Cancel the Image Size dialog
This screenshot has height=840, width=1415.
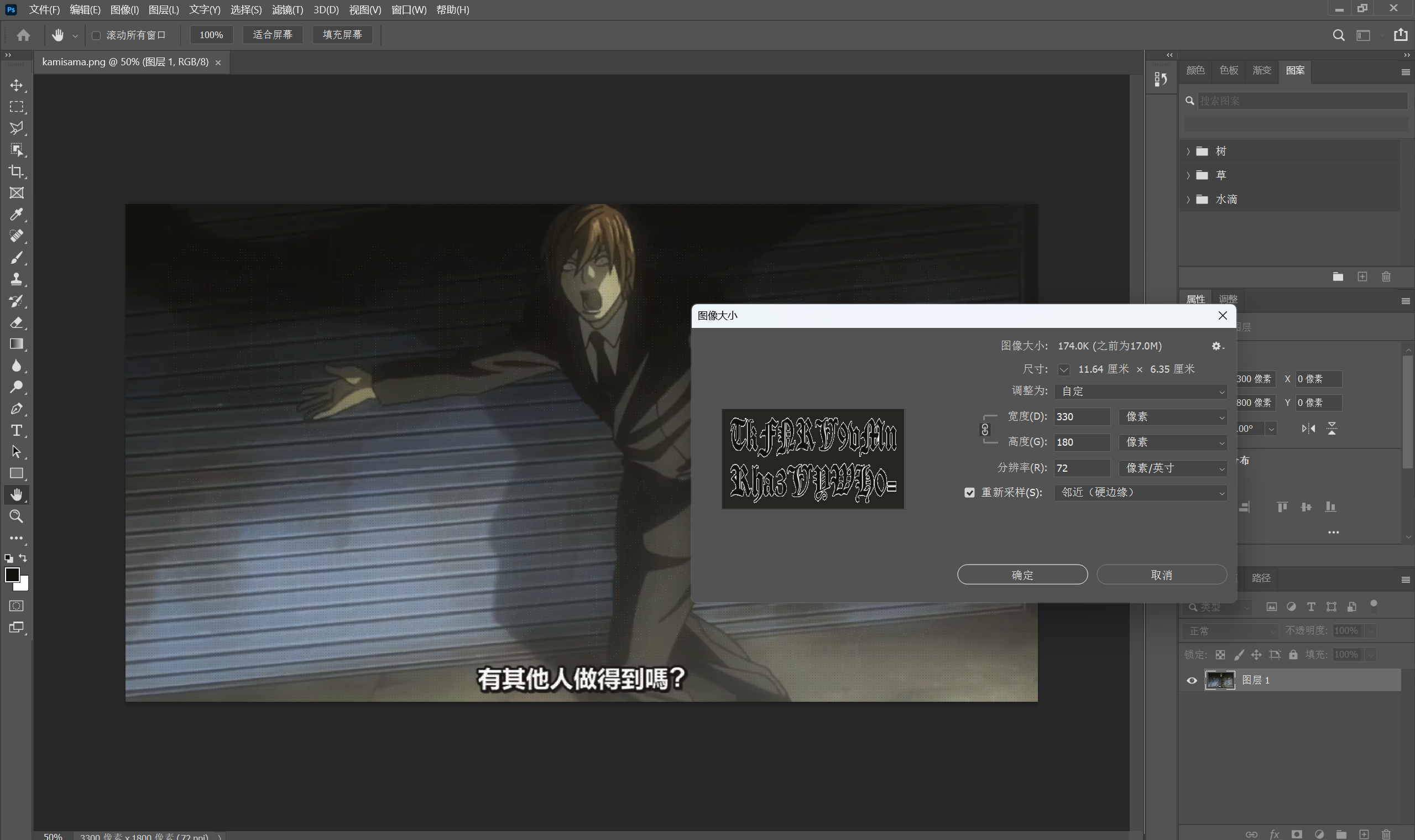[1161, 575]
